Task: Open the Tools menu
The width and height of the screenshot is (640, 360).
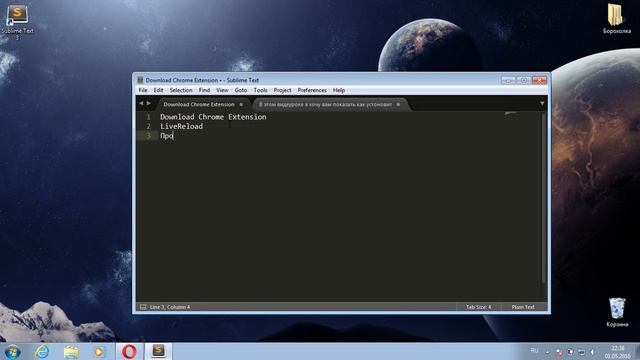Action: [x=260, y=90]
